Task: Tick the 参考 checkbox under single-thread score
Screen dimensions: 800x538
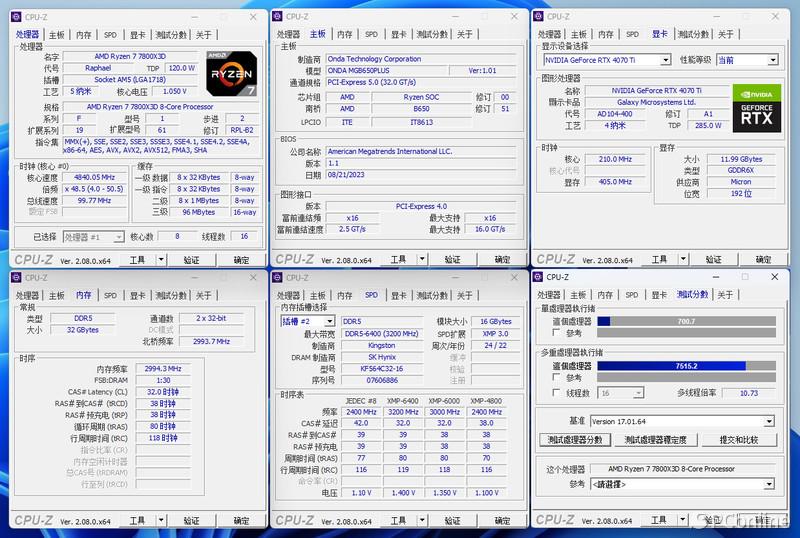Action: (x=556, y=333)
